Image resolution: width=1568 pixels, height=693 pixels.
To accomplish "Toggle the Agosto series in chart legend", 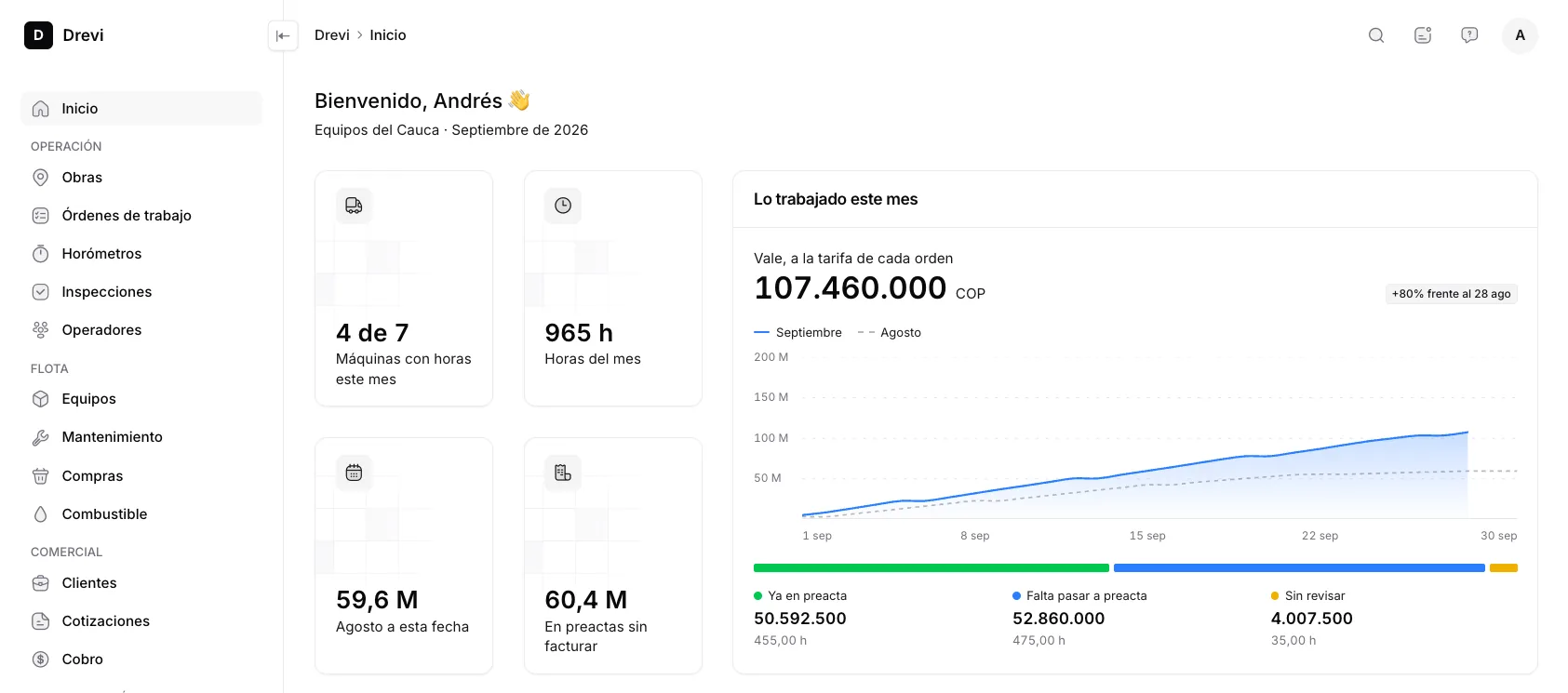I will pyautogui.click(x=890, y=332).
